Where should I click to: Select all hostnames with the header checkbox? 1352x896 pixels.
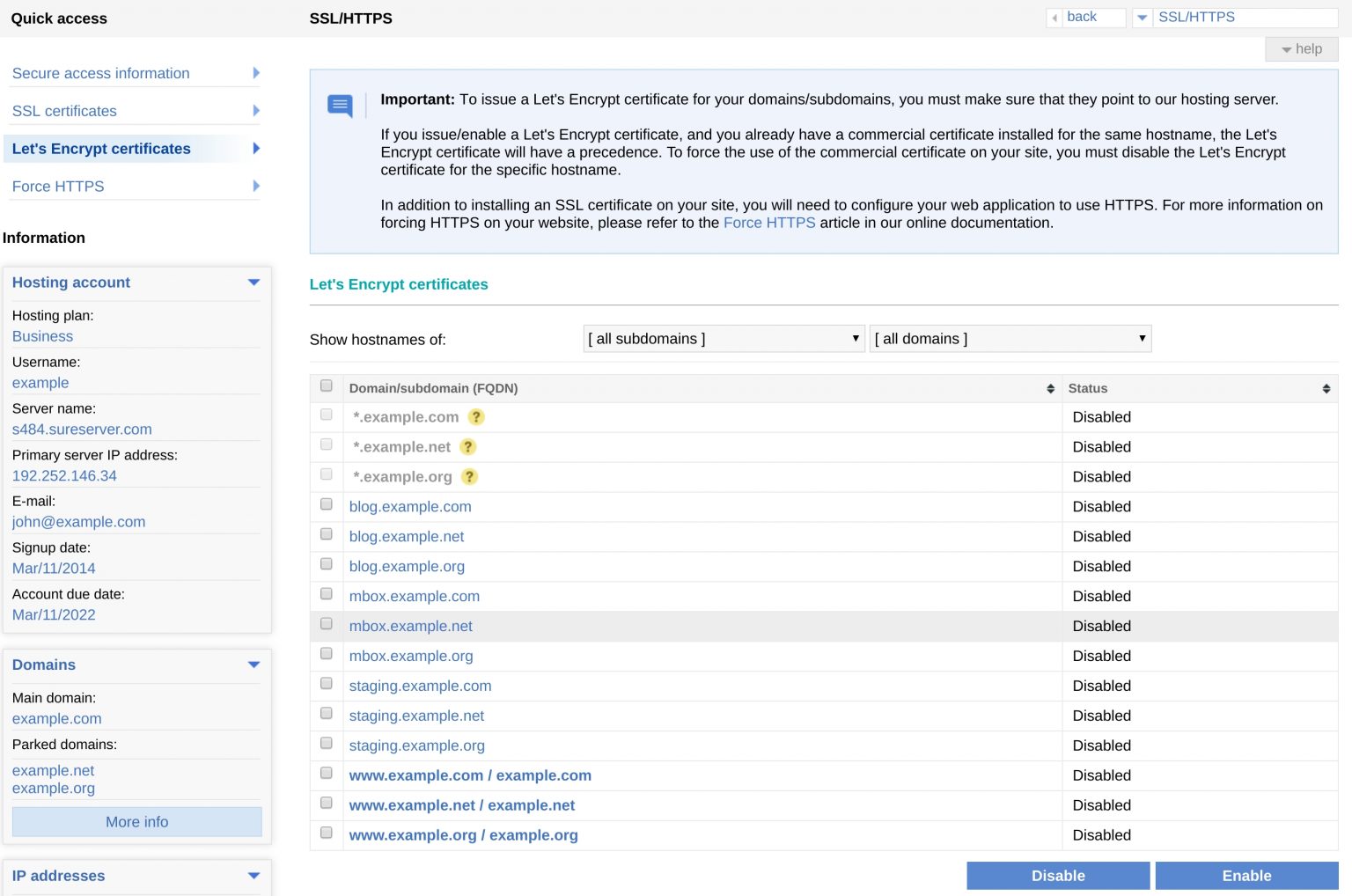[327, 386]
